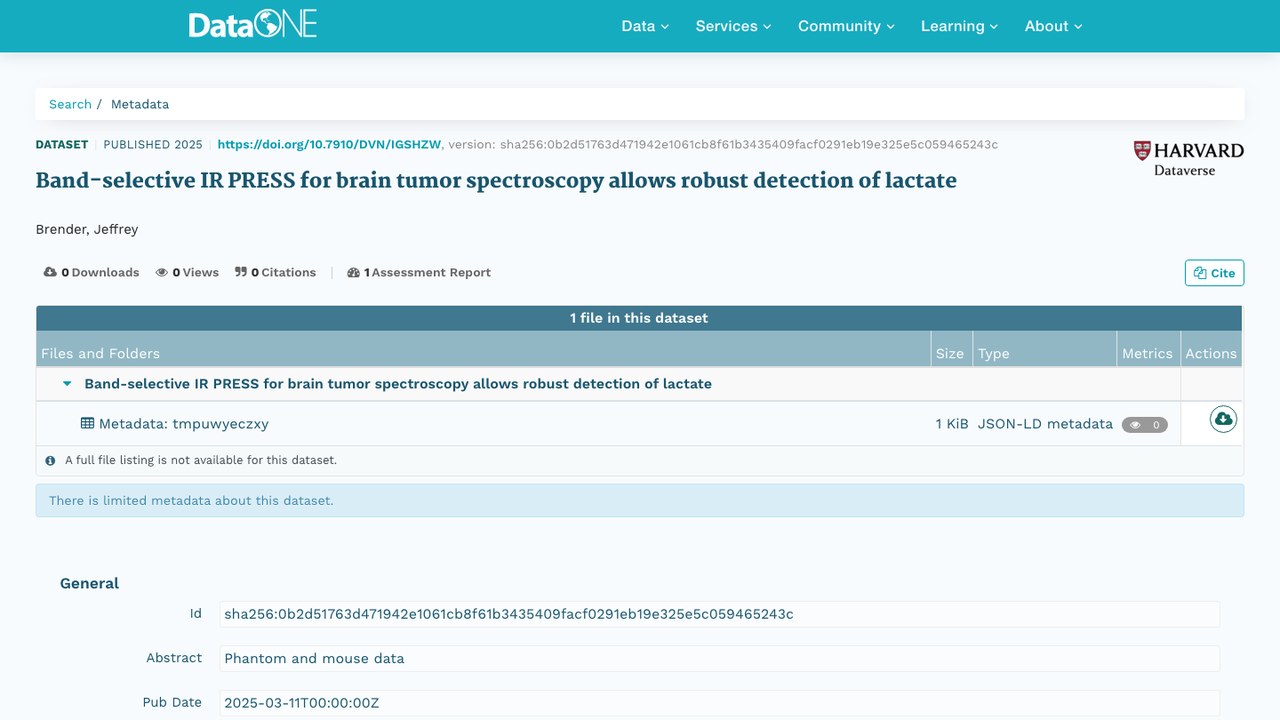Click the Metadata breadcrumb item
Screen dimensions: 1280x720
(x=140, y=104)
